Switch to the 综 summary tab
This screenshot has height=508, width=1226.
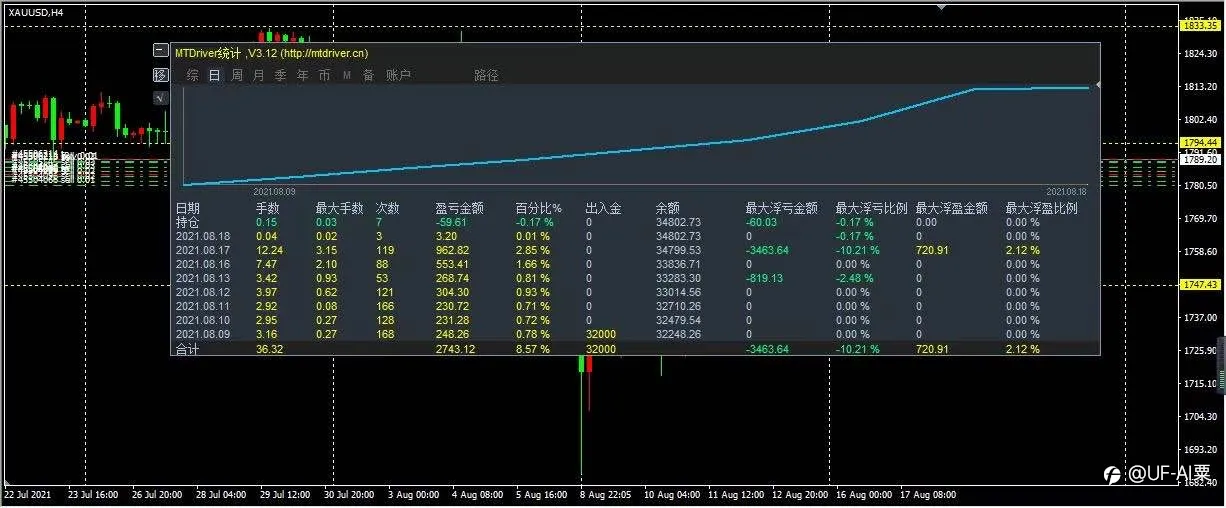coord(192,75)
